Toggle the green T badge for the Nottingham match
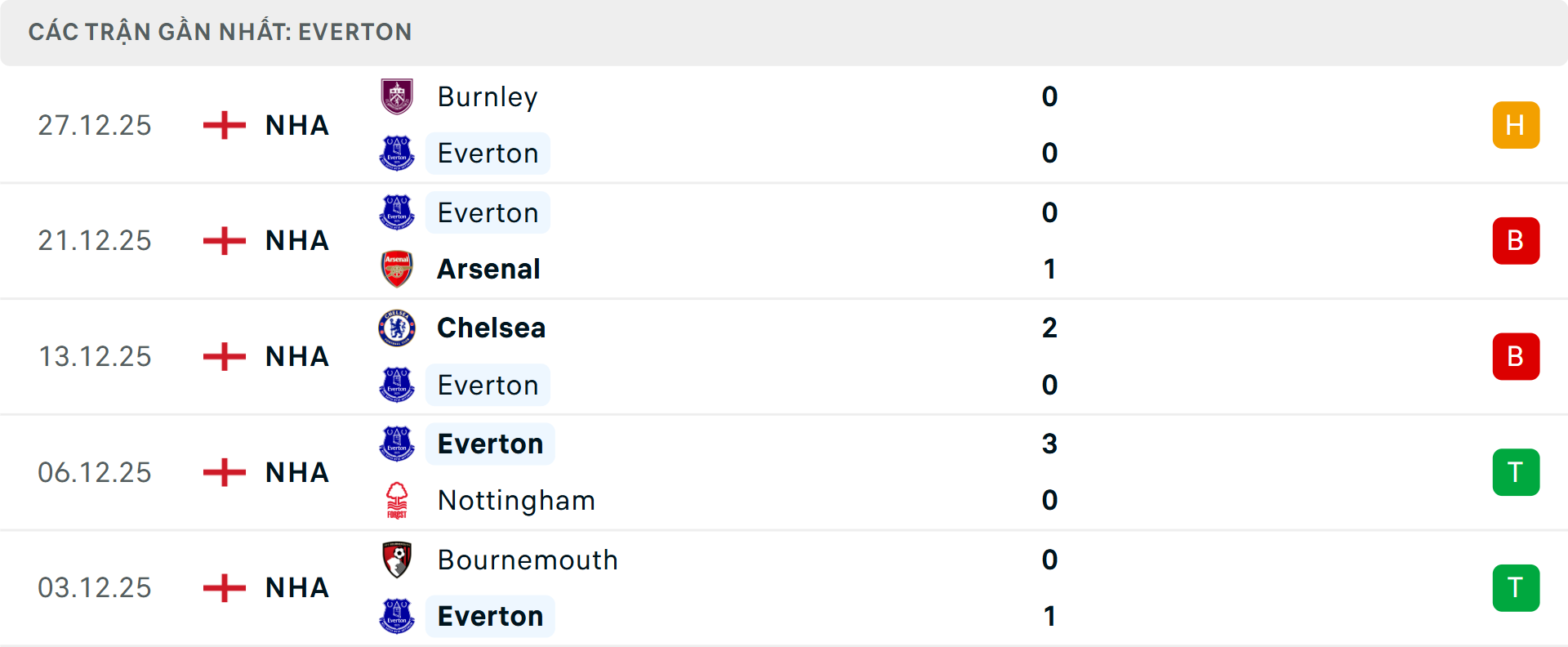The width and height of the screenshot is (1568, 647). [x=1516, y=472]
